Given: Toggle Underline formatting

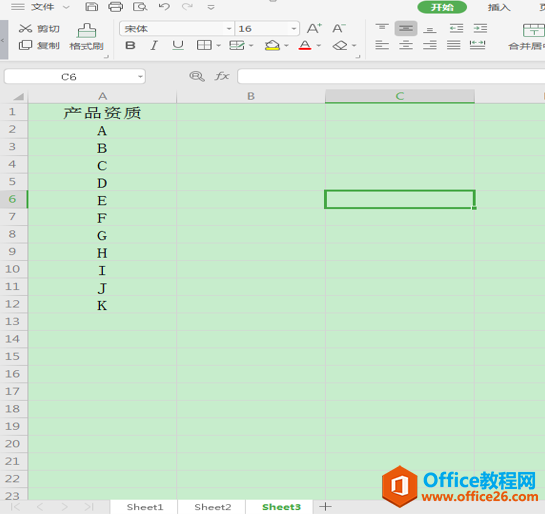Looking at the screenshot, I should 178,45.
